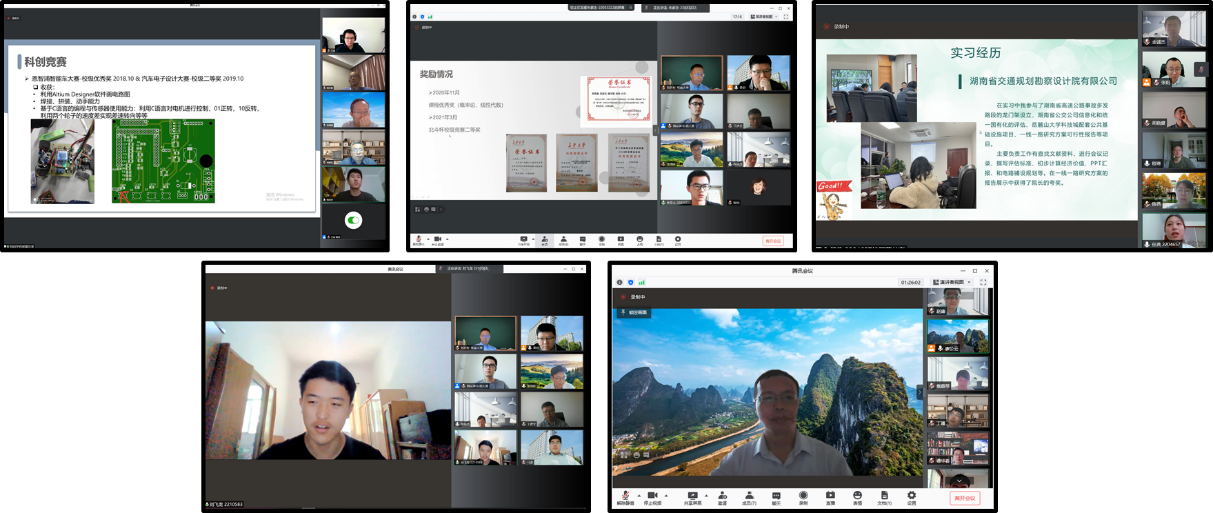Enter fullscreen in 奖励情况 slide window
The image size is (1213, 513).
click(786, 17)
